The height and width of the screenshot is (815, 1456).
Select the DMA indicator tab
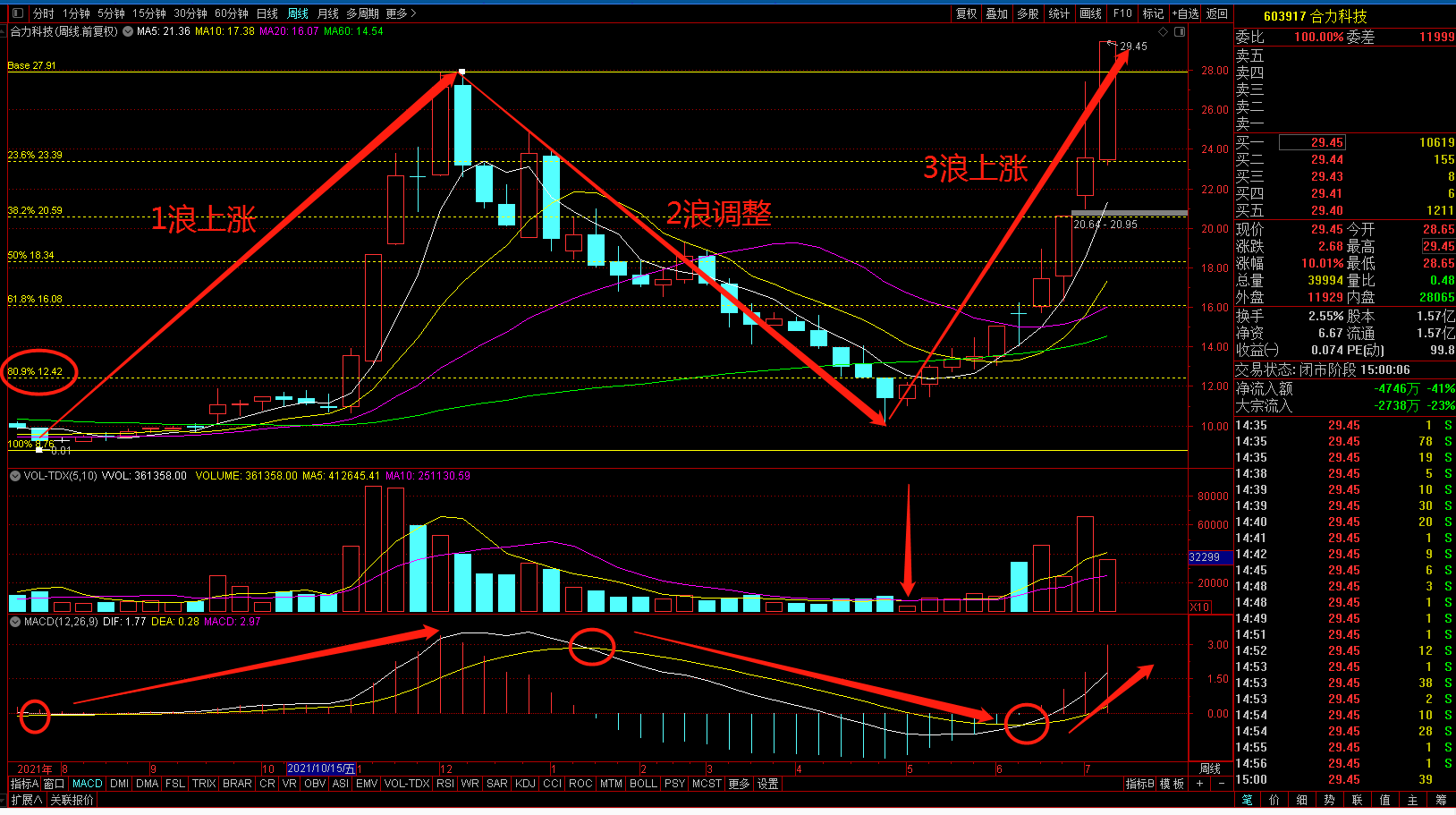pos(148,784)
